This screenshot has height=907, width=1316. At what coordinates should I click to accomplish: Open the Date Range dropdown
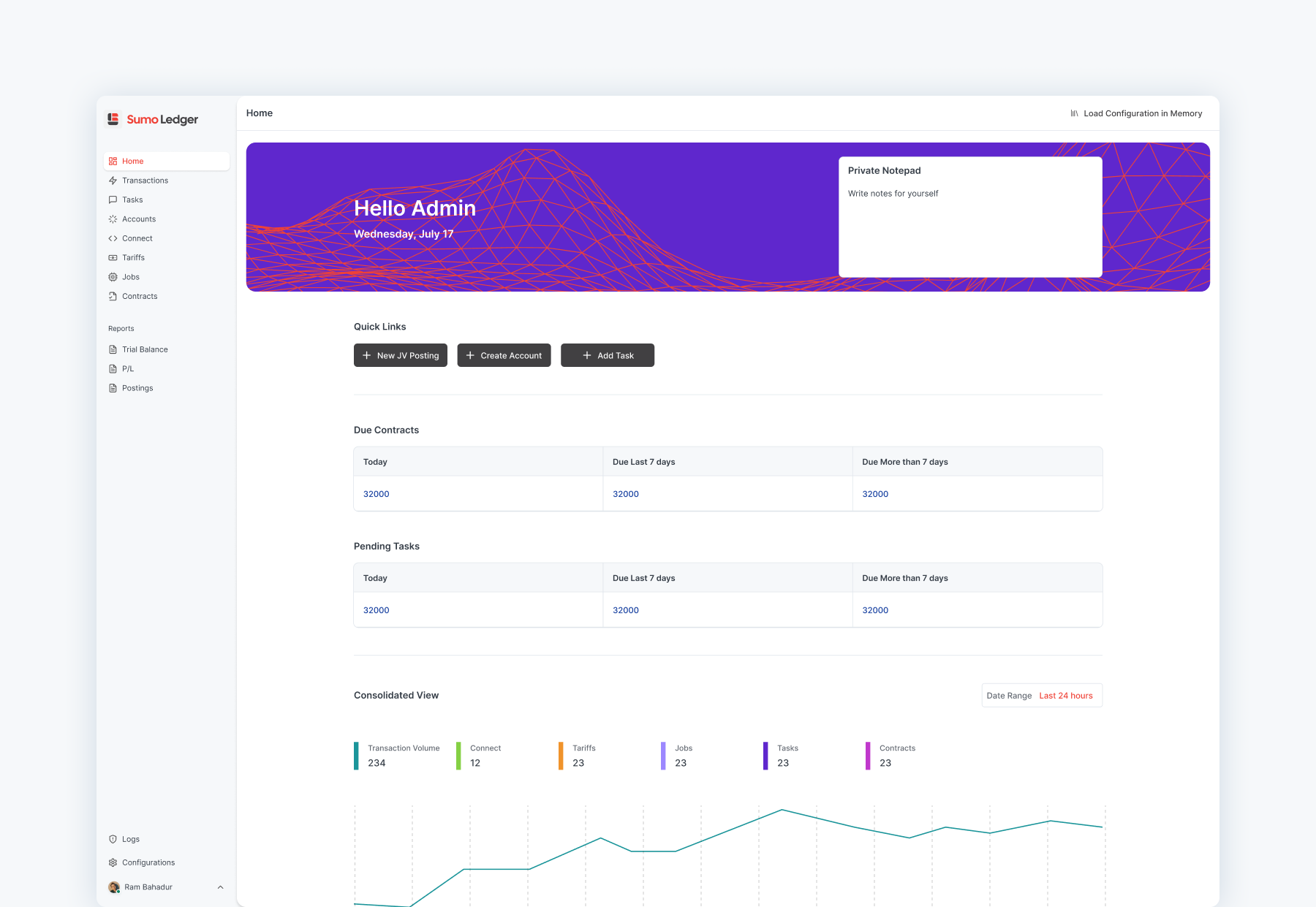[1042, 696]
